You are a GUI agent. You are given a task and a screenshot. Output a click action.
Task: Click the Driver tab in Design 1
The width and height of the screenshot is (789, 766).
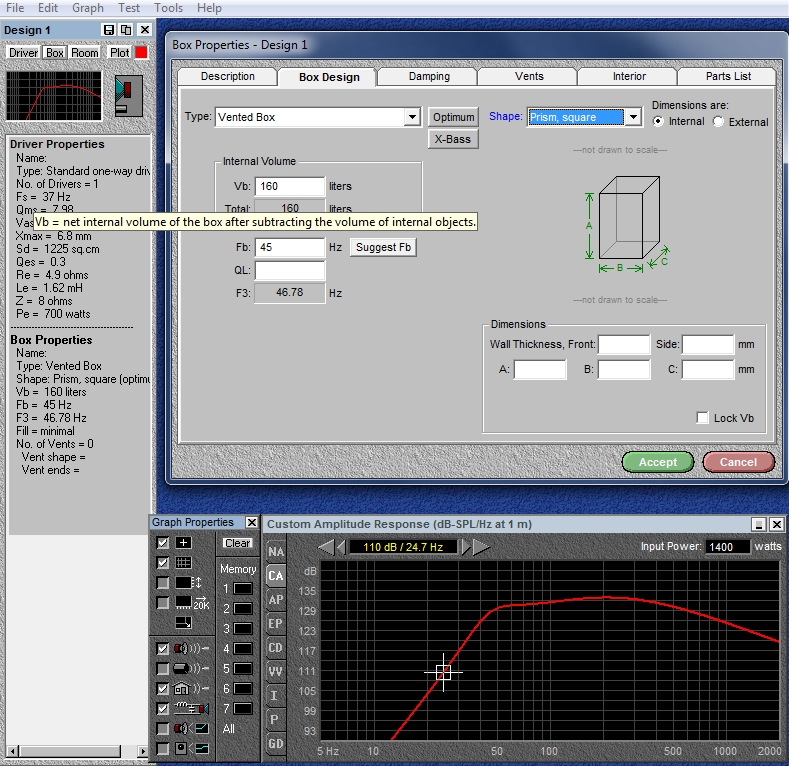click(x=23, y=53)
